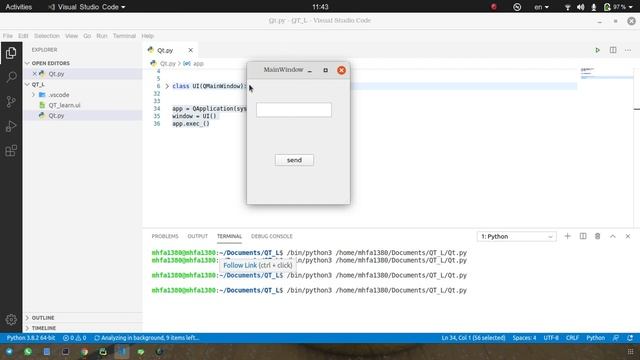The height and width of the screenshot is (360, 640).
Task: Run Python file with the play icon
Action: (597, 50)
